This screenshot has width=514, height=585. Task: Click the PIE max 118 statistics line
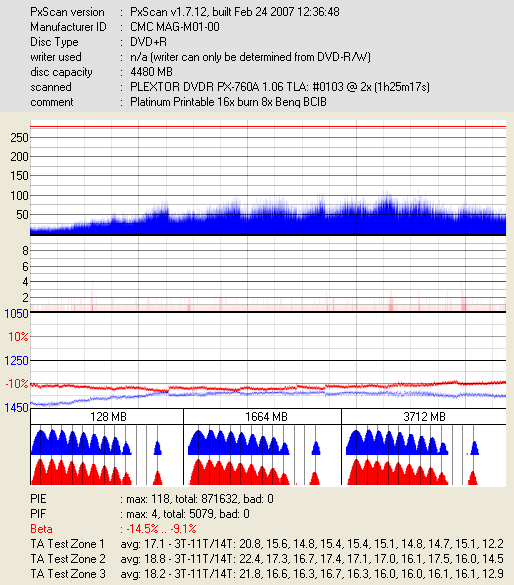(x=152, y=499)
